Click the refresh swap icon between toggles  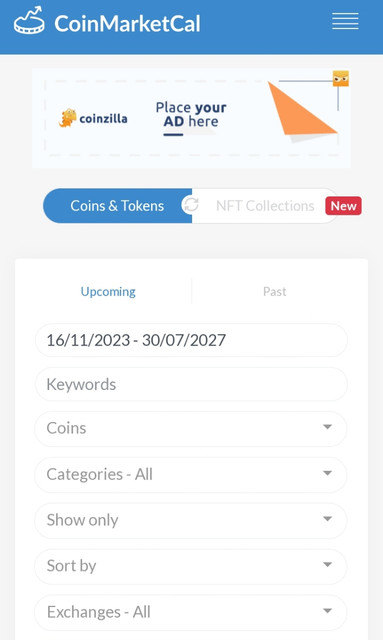tap(190, 205)
